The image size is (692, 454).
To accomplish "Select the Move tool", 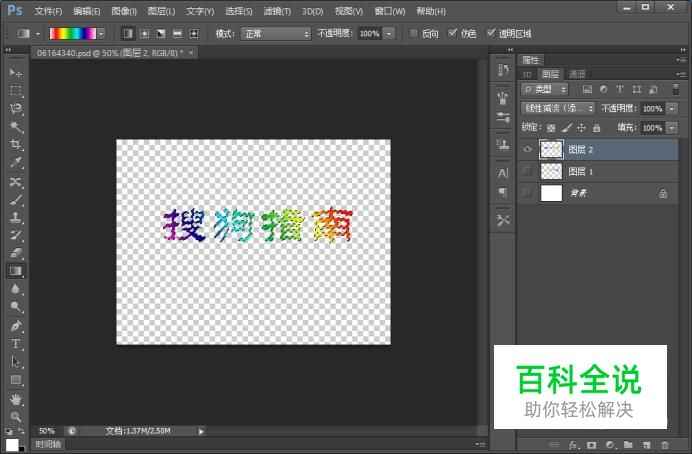I will pyautogui.click(x=15, y=73).
